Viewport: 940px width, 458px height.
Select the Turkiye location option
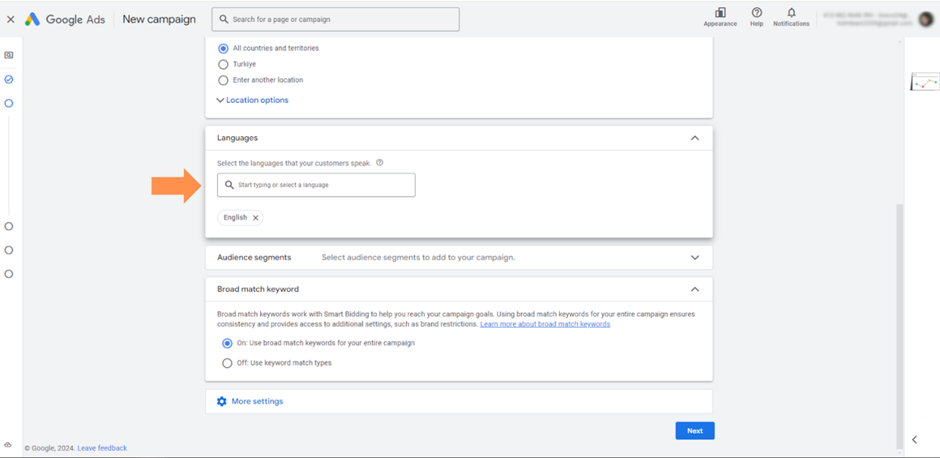point(224,64)
